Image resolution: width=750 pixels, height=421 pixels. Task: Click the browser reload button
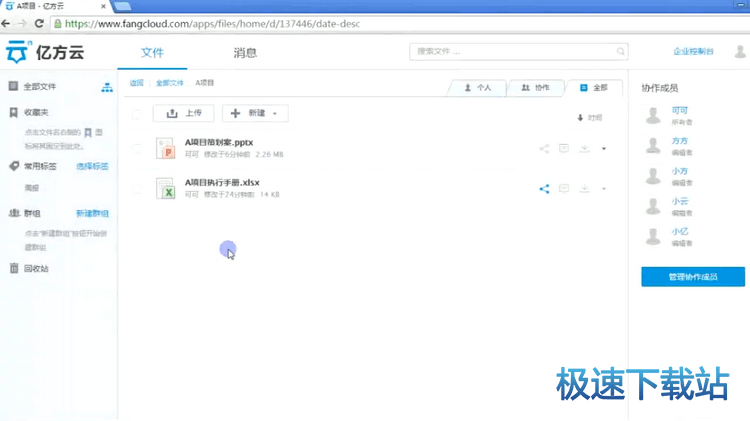(40, 23)
